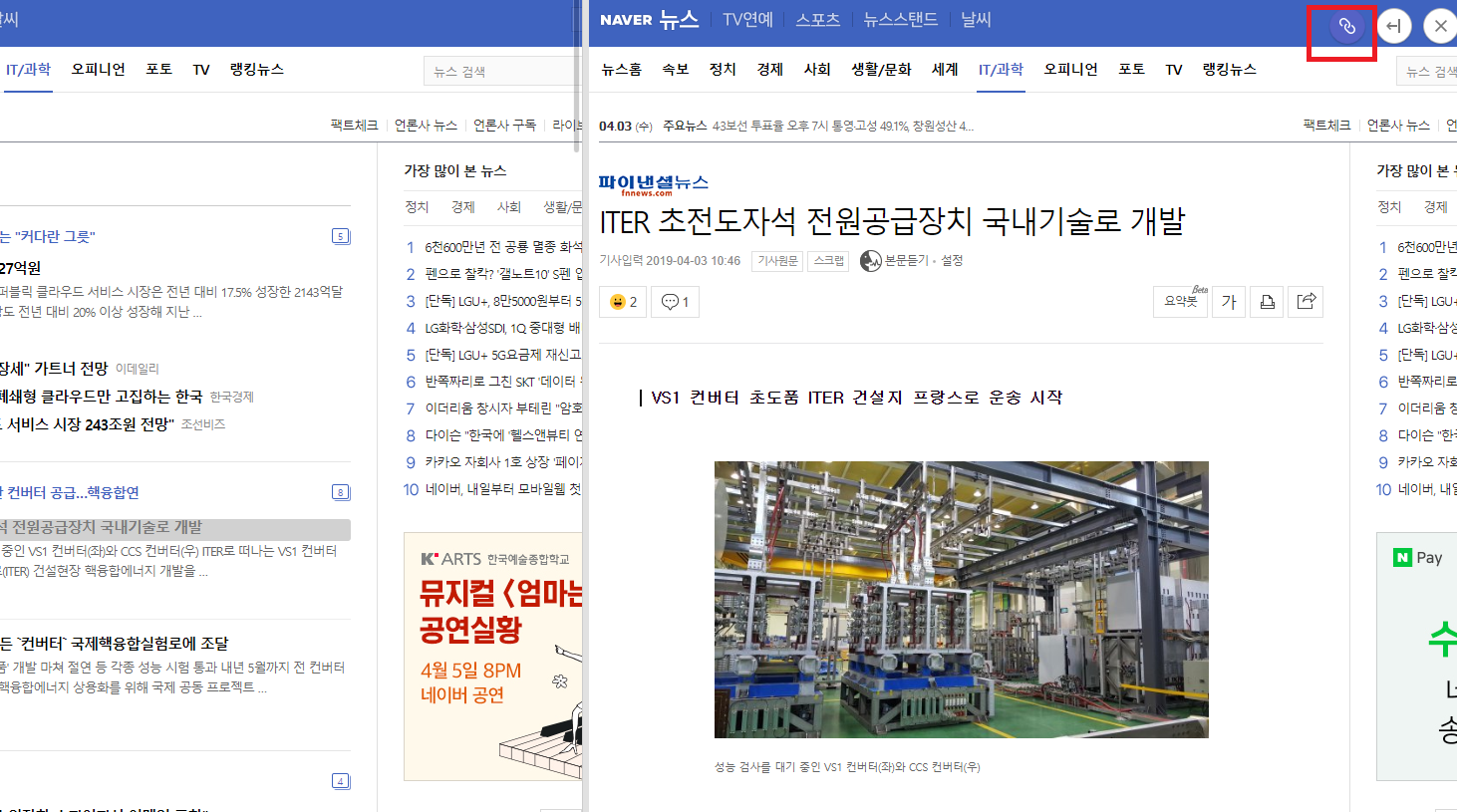1457x812 pixels.
Task: Select 경제 nav tab in article panel
Action: point(770,69)
